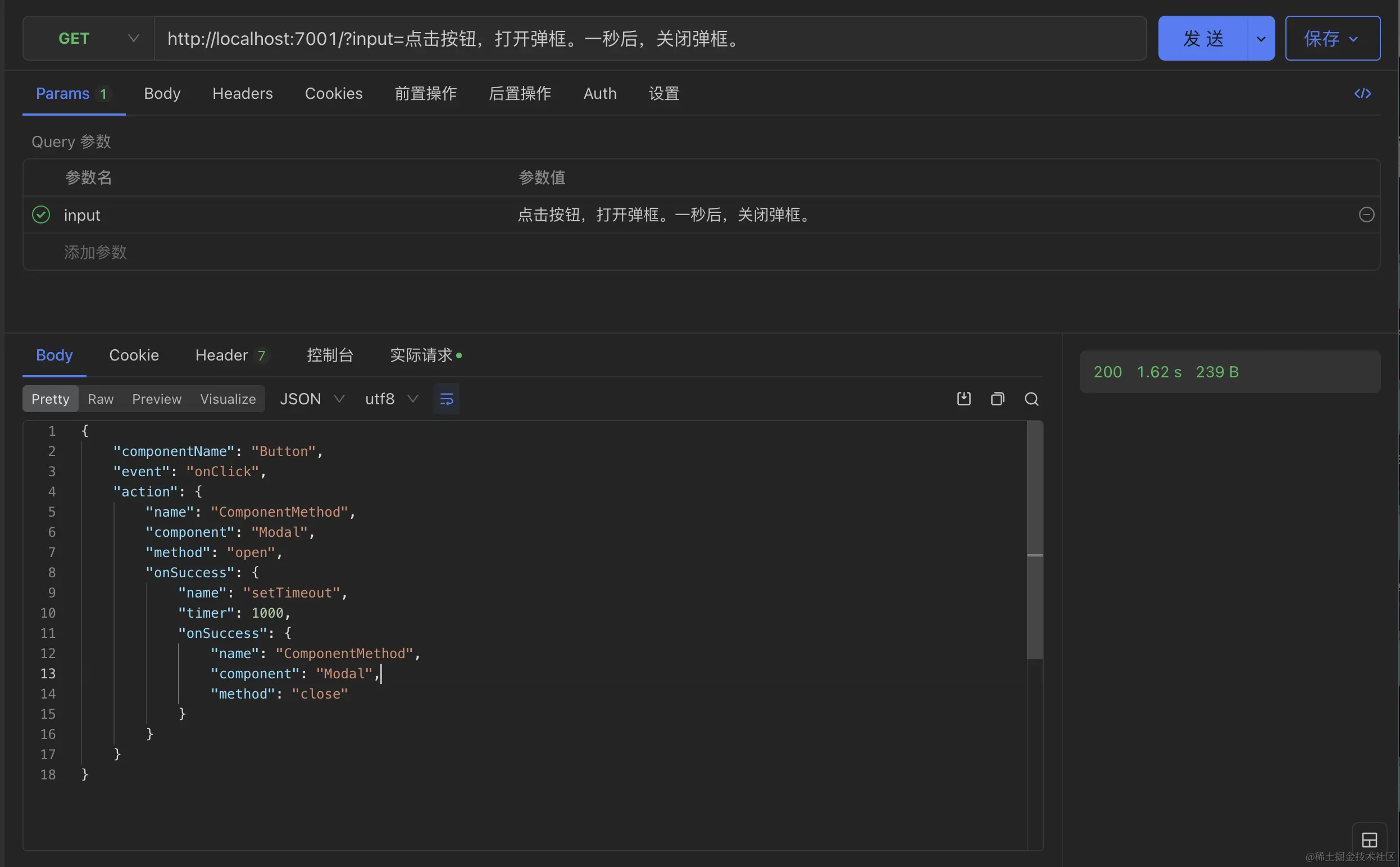Viewport: 1400px width, 867px height.
Task: Uncheck the input parameter enable checkbox
Action: click(40, 215)
